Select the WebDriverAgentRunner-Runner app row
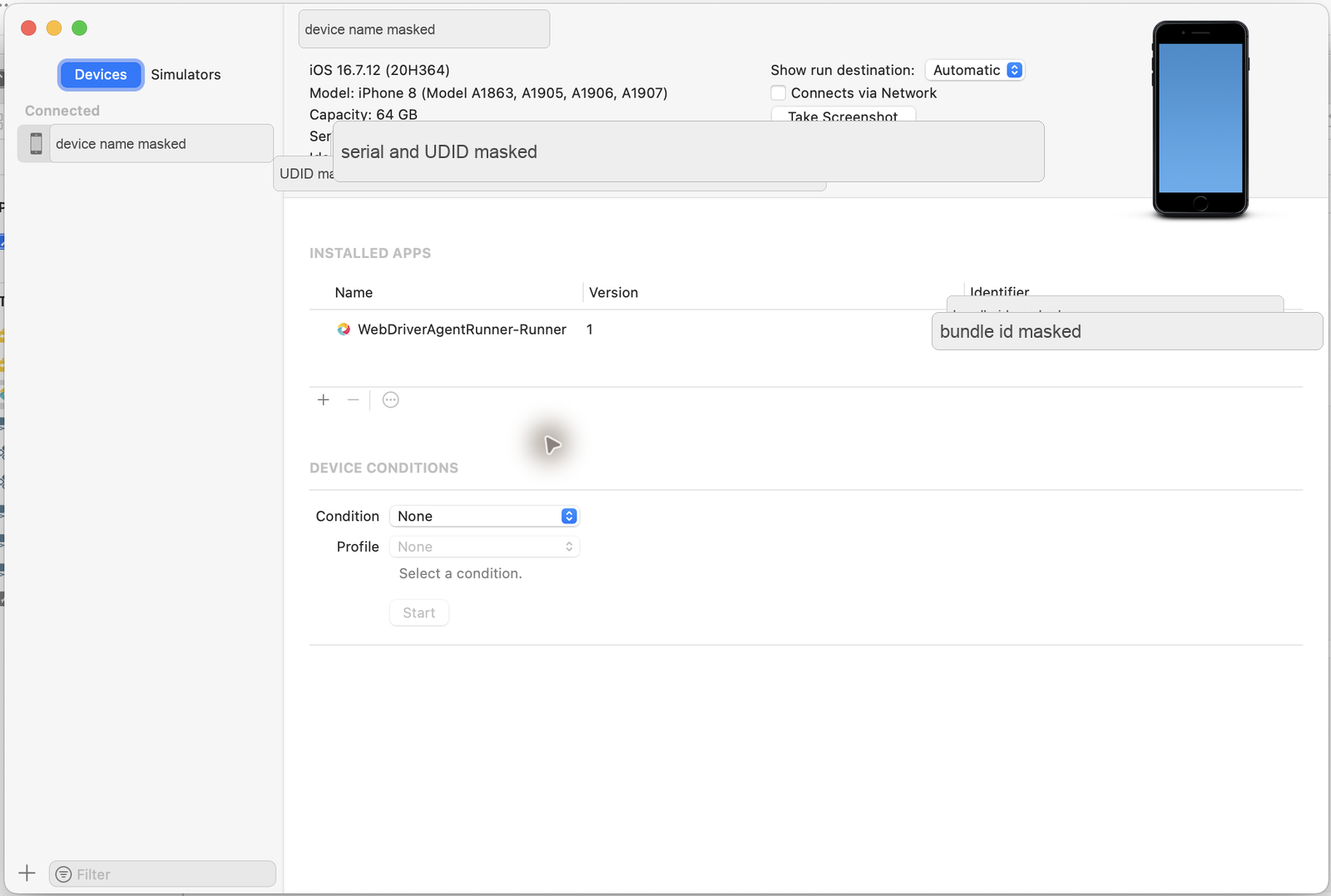The image size is (1331, 896). [x=805, y=329]
